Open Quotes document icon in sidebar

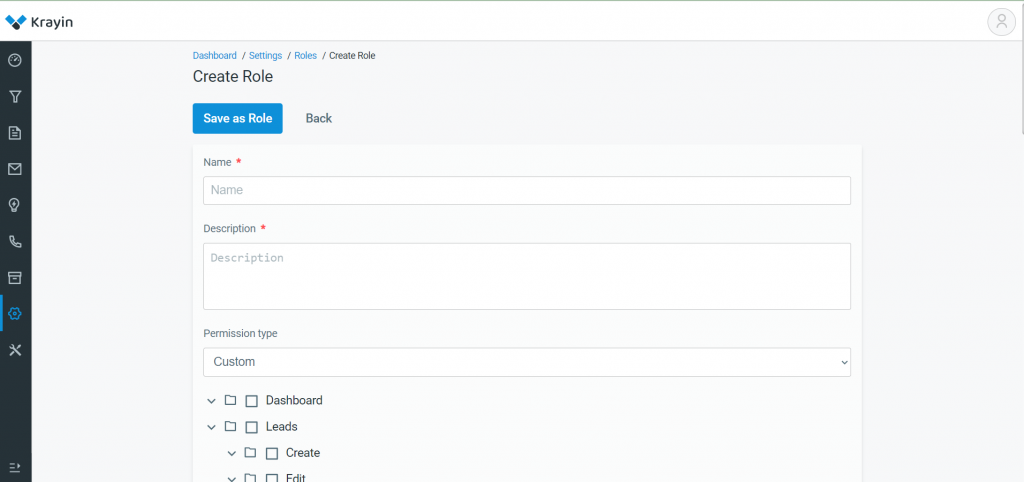[15, 133]
